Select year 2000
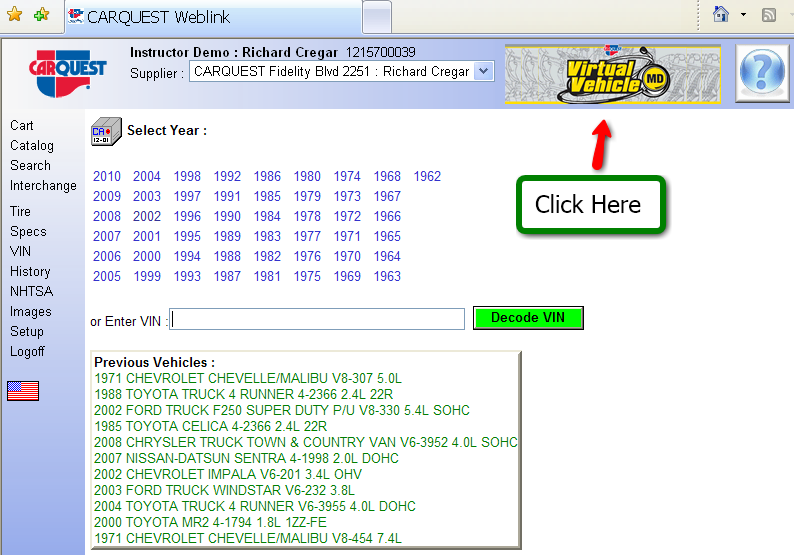794x555 pixels. [x=147, y=256]
